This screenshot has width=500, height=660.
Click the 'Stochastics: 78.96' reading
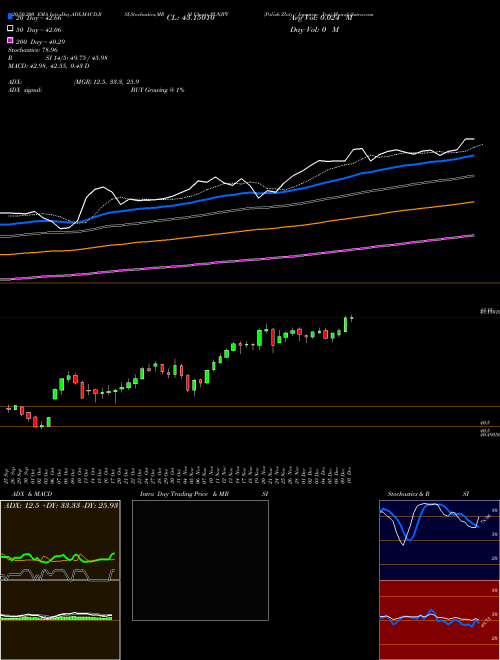(x=33, y=50)
